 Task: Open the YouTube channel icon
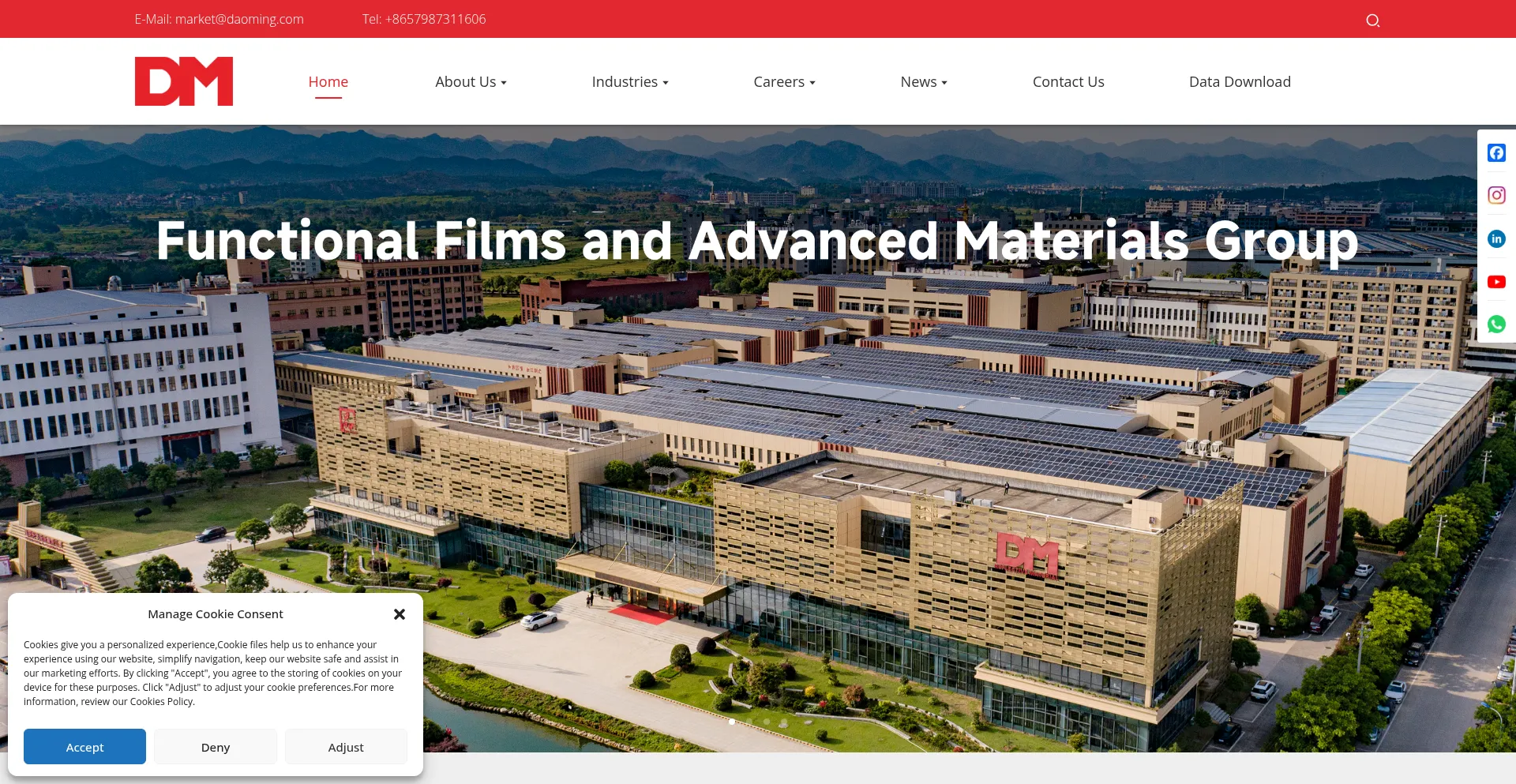click(1496, 282)
